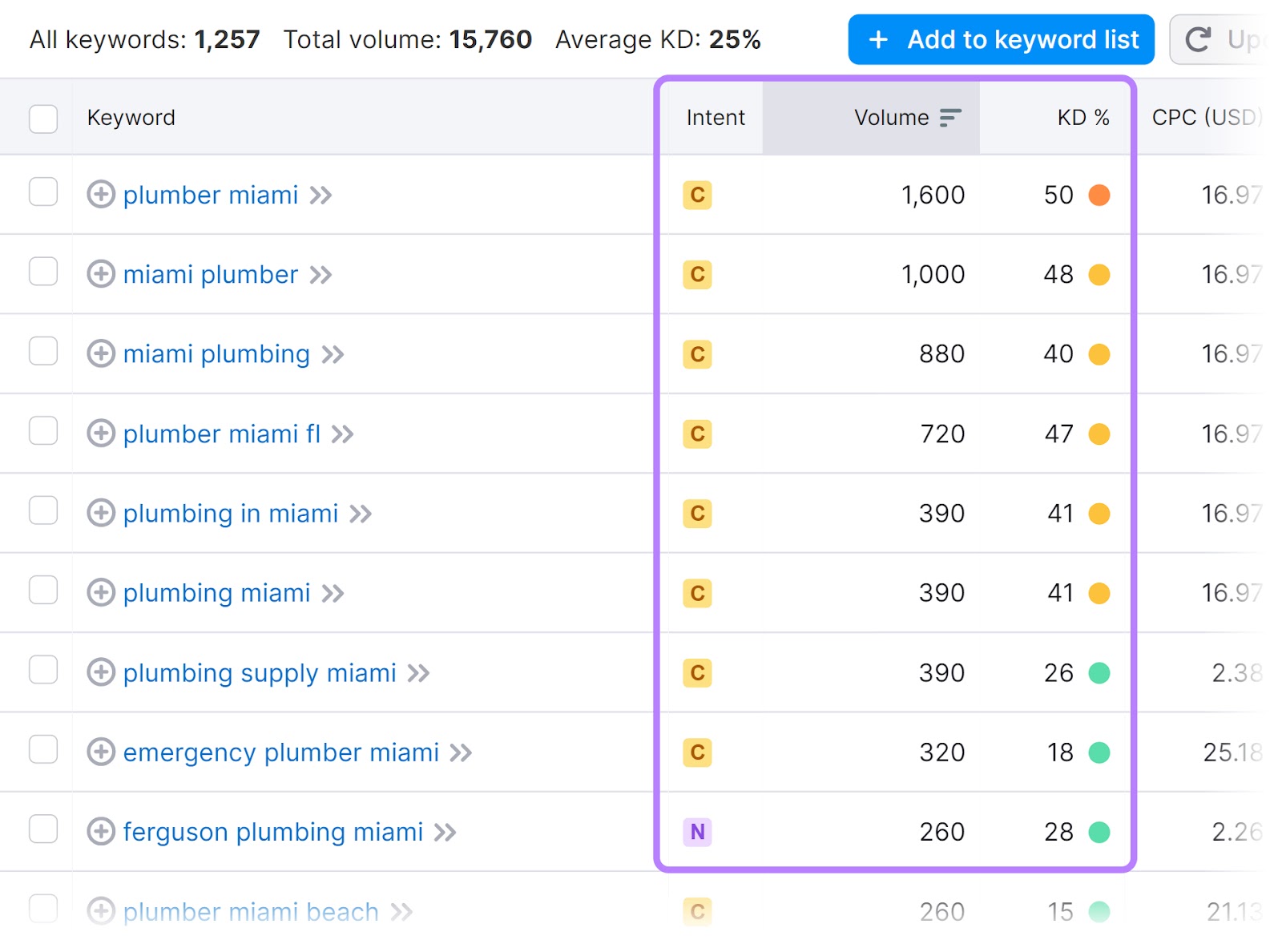
Task: Select the checkbox for emergency plumber miami
Action: (42, 750)
